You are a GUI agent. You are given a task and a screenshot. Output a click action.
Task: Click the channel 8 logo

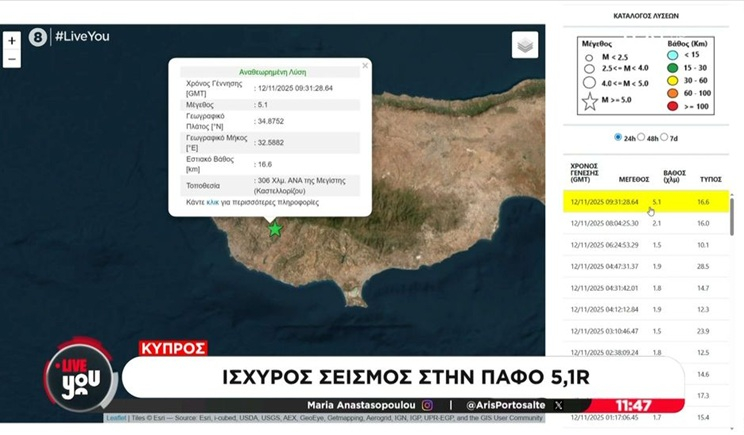click(x=38, y=37)
